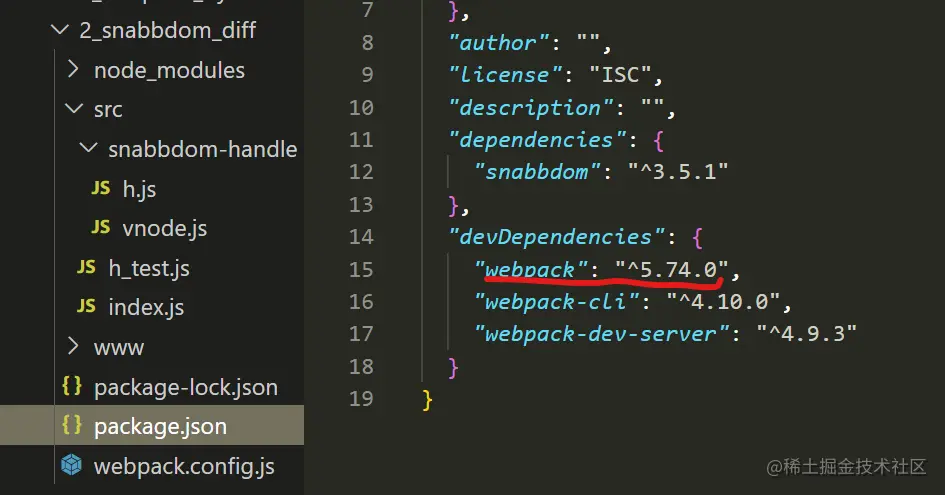Viewport: 945px width, 495px height.
Task: Open h_test.js file
Action: [x=149, y=268]
